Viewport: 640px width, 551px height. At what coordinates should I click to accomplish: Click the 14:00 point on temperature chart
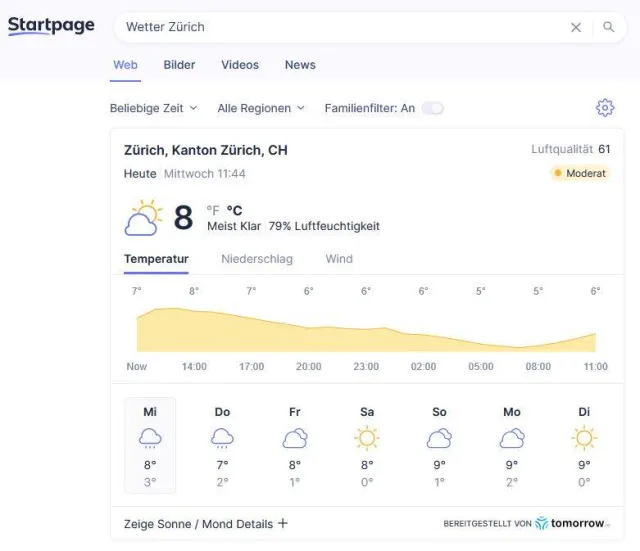pos(194,310)
